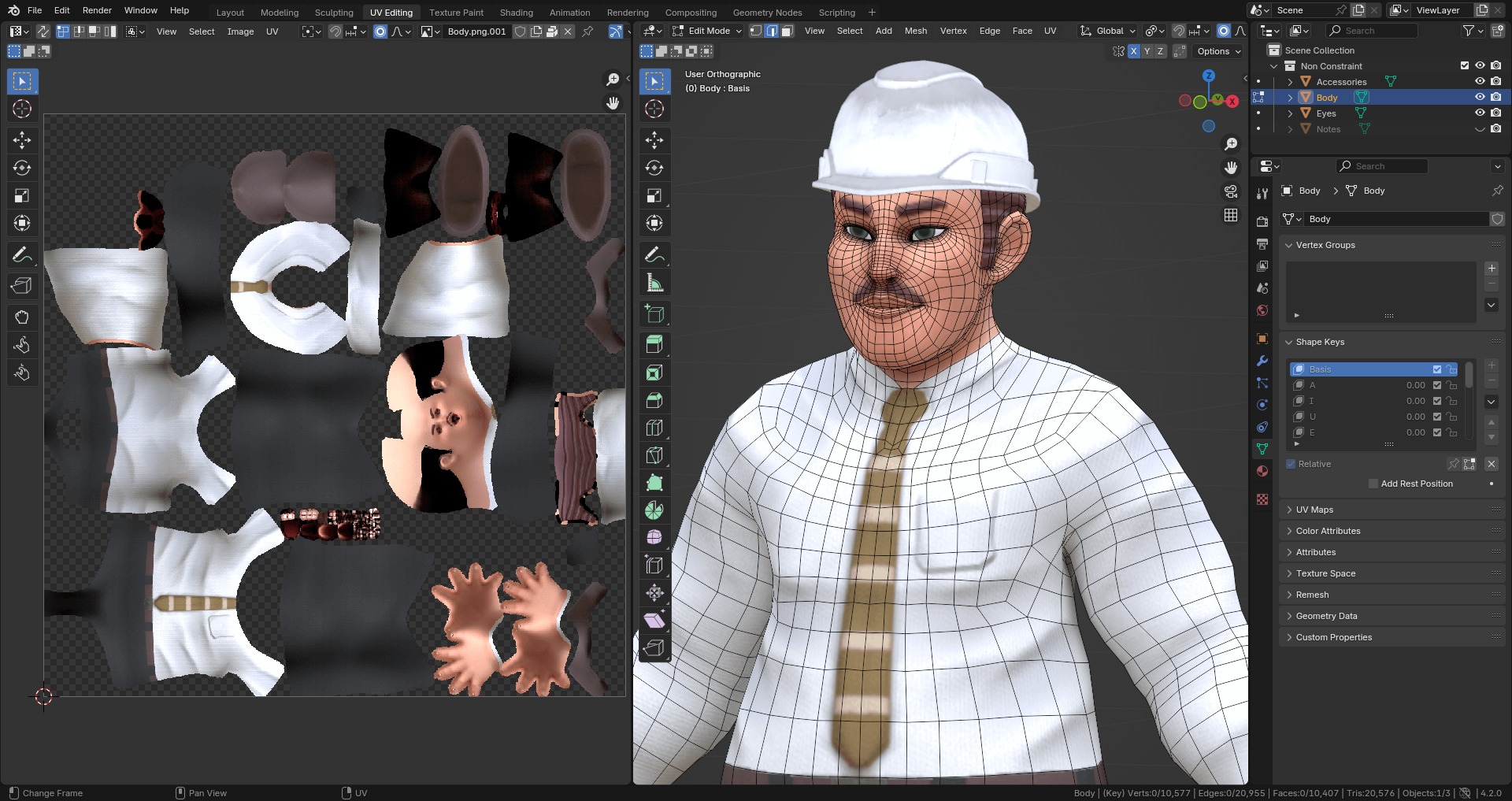Select the Knife tool
Screen dimensions: 1512x801
(654, 455)
